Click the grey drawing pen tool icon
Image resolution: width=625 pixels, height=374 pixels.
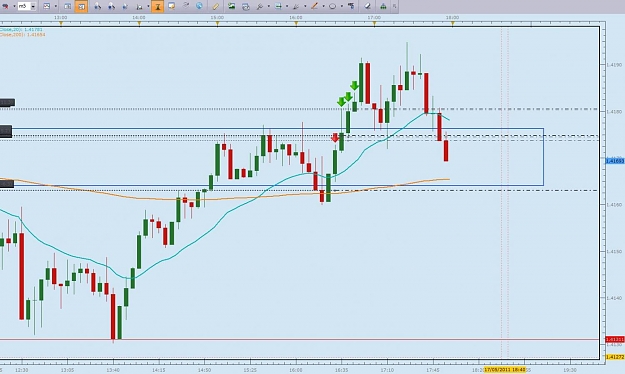tap(296, 6)
